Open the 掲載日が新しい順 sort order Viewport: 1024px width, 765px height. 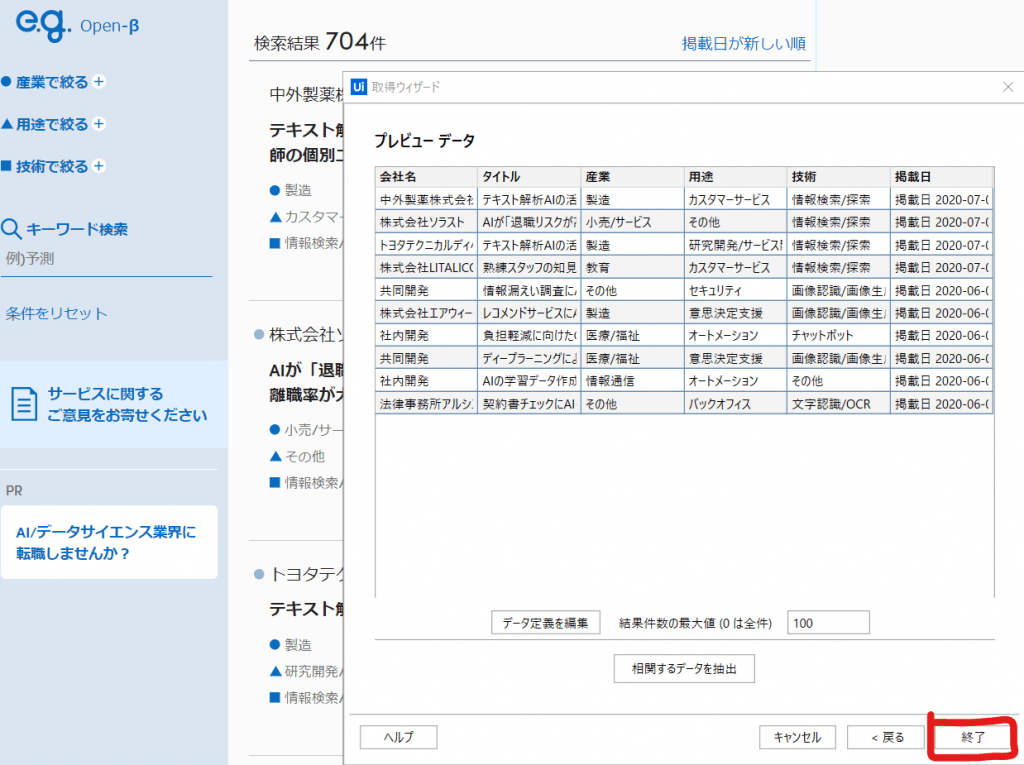click(x=744, y=44)
